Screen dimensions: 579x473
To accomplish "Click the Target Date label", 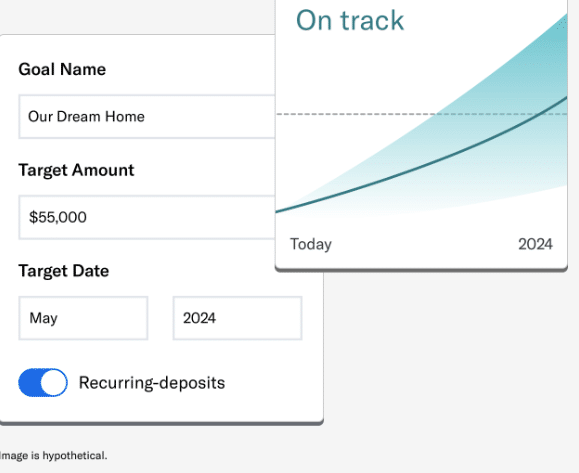I will (64, 271).
